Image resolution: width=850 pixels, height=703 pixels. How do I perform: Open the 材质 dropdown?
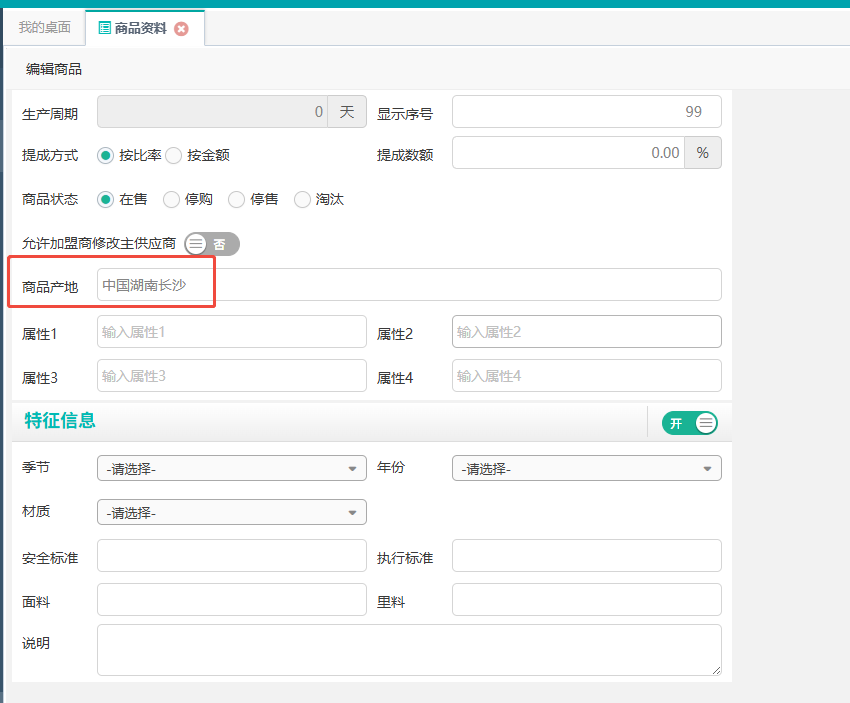(232, 512)
